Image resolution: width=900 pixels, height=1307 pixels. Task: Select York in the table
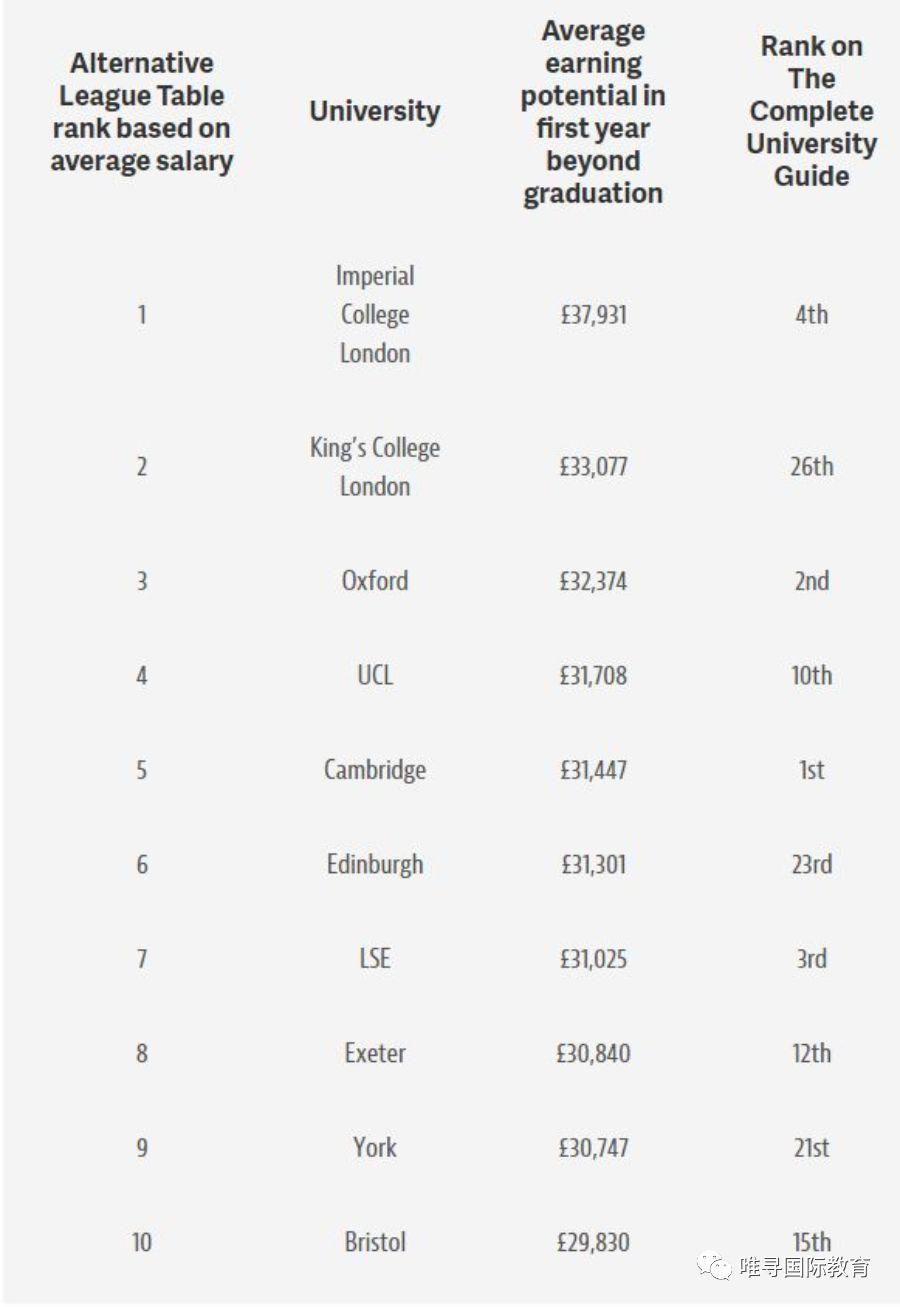pos(375,1147)
